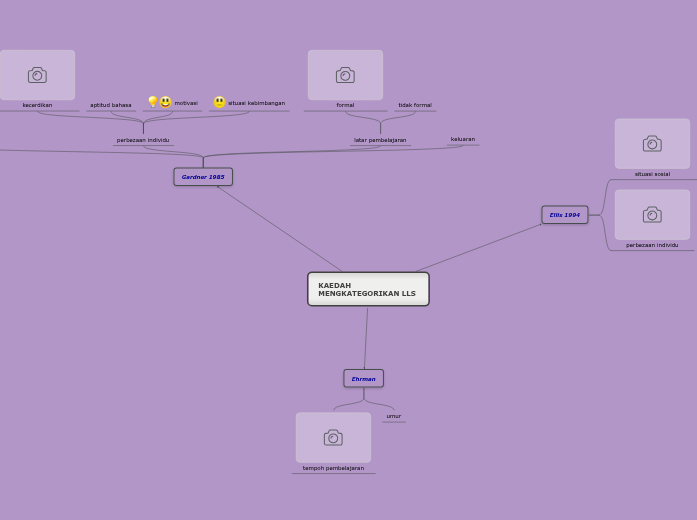Select the Ellis 1994 node
The image size is (697, 520).
tap(565, 215)
